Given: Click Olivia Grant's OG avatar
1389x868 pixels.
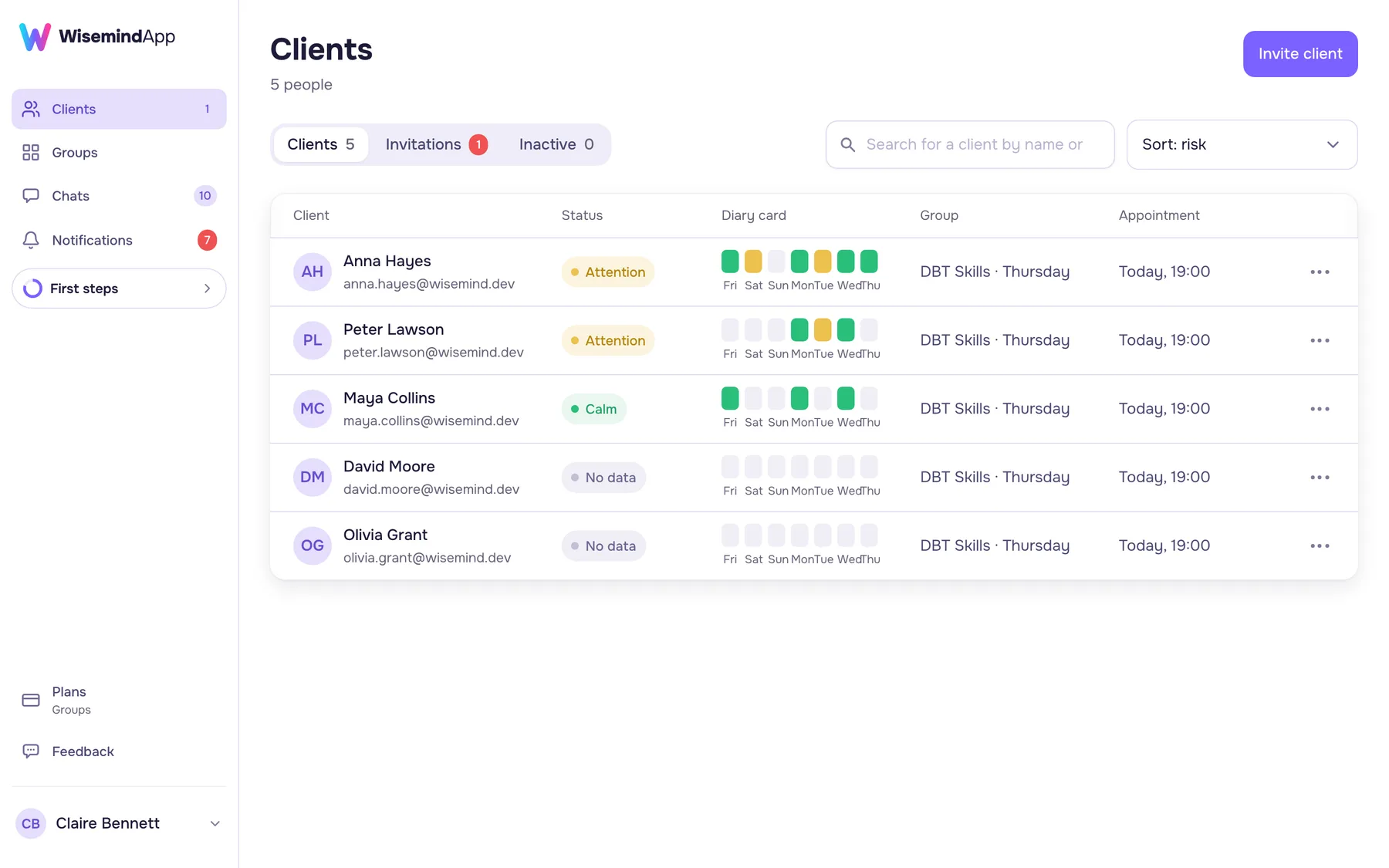Looking at the screenshot, I should (313, 545).
